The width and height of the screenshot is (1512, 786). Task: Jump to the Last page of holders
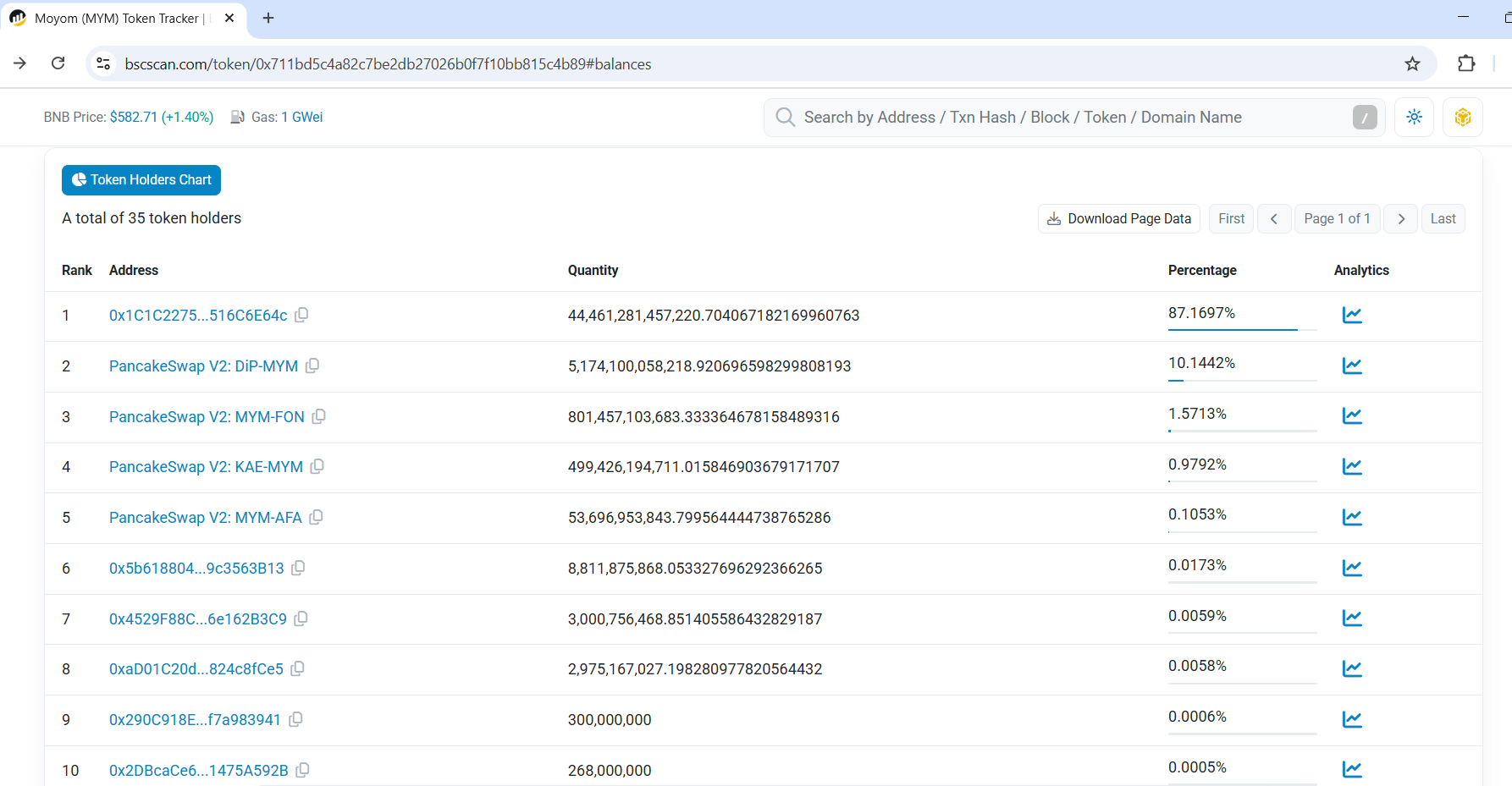1443,218
